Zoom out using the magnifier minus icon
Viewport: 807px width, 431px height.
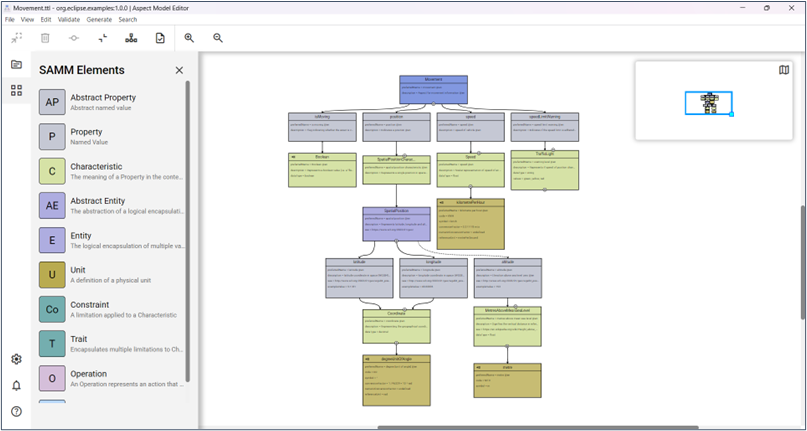click(x=218, y=38)
